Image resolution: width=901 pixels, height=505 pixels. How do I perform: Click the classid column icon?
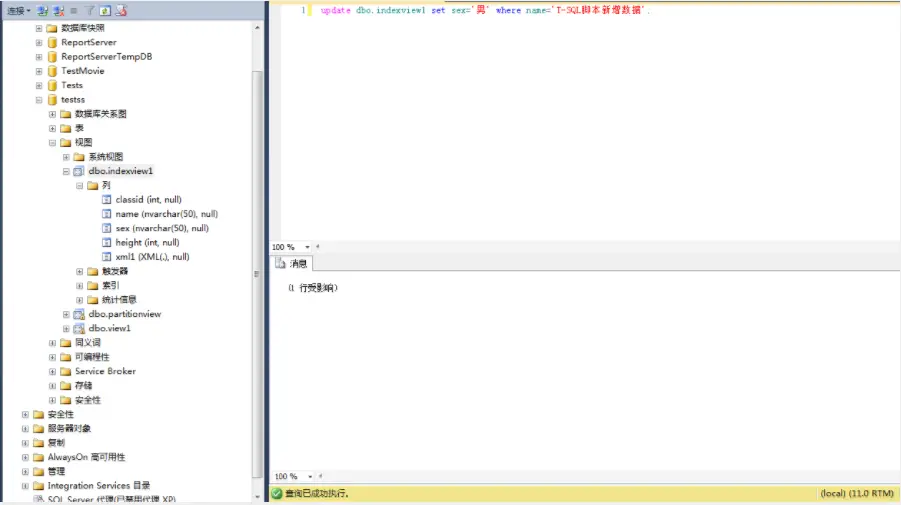(106, 199)
